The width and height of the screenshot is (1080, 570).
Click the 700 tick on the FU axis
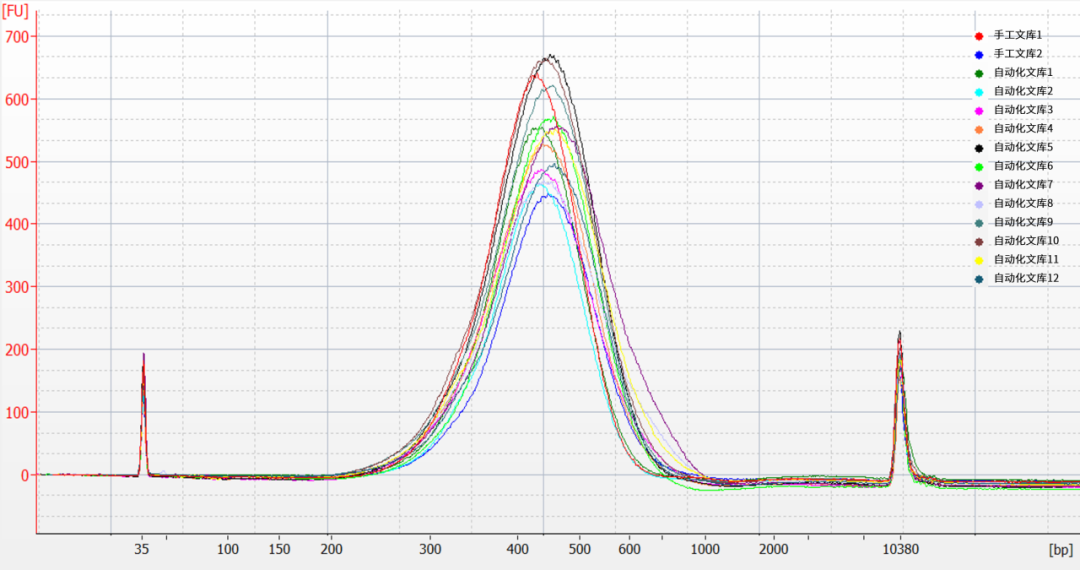click(x=18, y=37)
